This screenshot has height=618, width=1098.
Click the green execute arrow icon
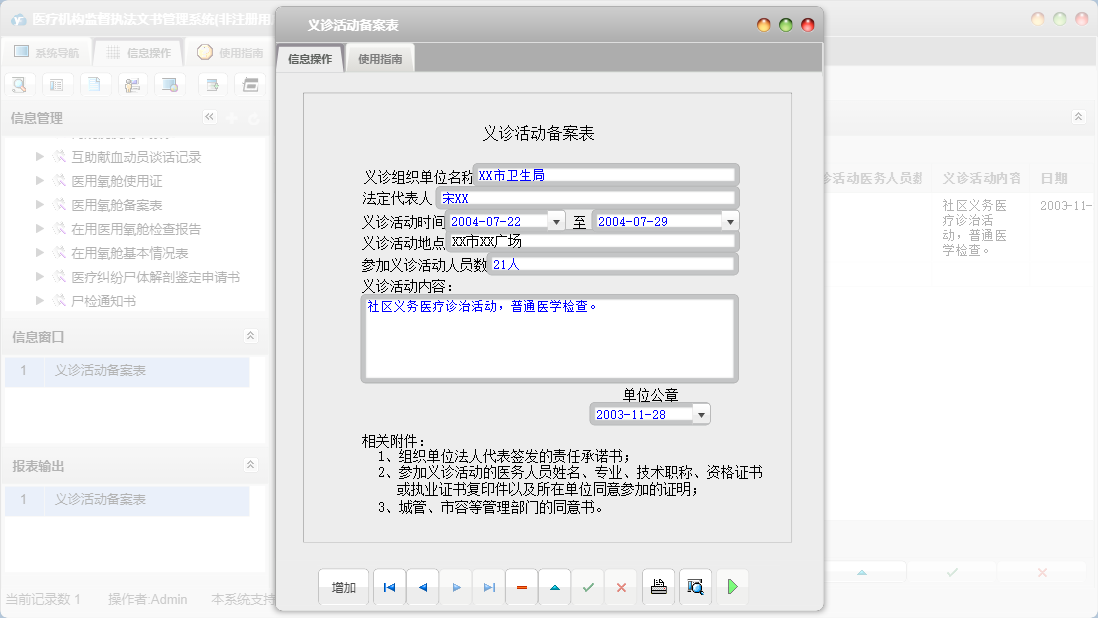[x=731, y=587]
